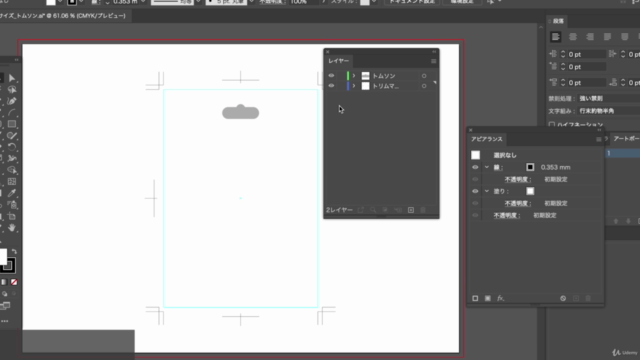Select the Pen tool
The image size is (640, 360).
pos(12,101)
